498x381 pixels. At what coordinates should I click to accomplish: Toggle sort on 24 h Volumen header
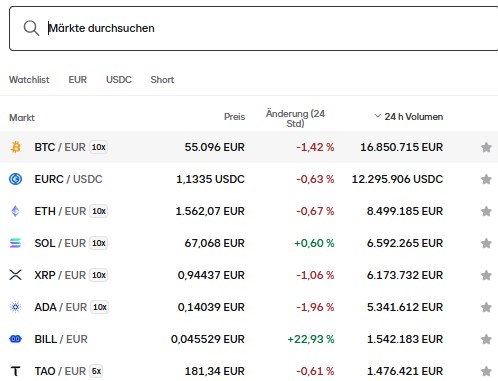click(x=414, y=117)
